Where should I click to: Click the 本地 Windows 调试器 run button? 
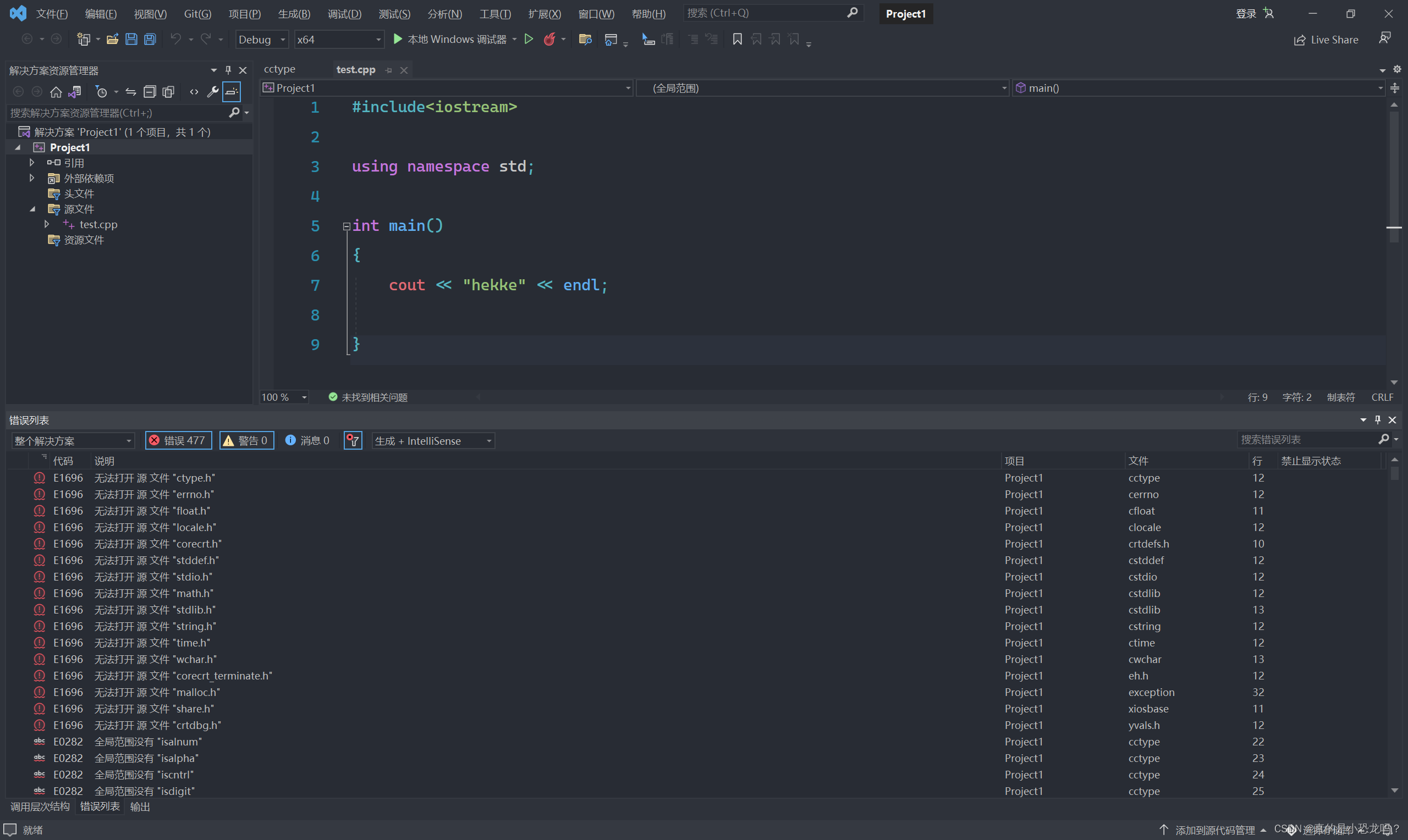tap(450, 39)
